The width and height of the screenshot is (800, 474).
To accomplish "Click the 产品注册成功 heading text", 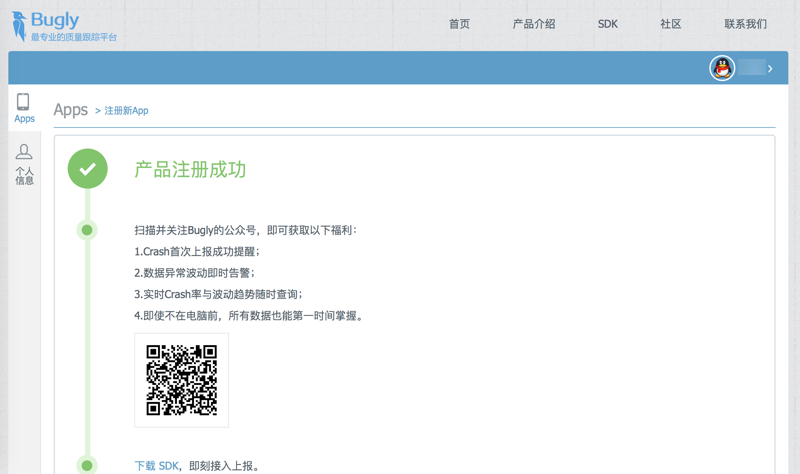I will [190, 169].
